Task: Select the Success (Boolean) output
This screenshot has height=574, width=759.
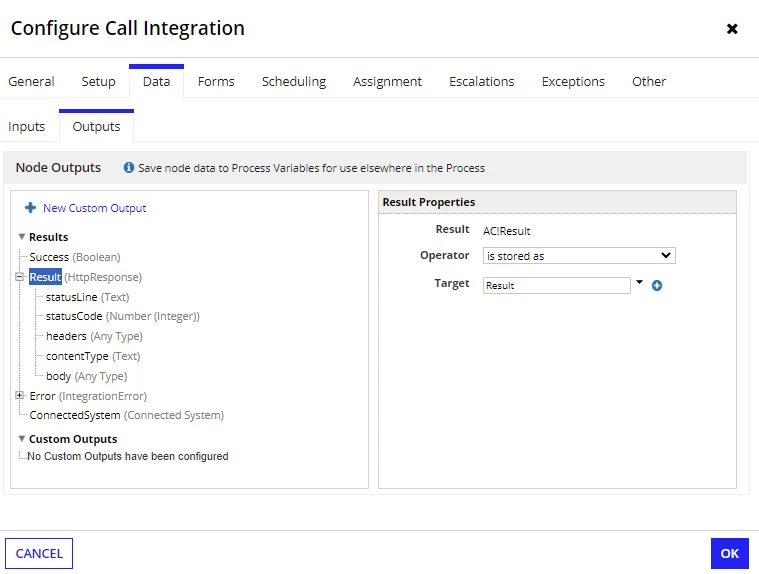Action: coord(75,257)
